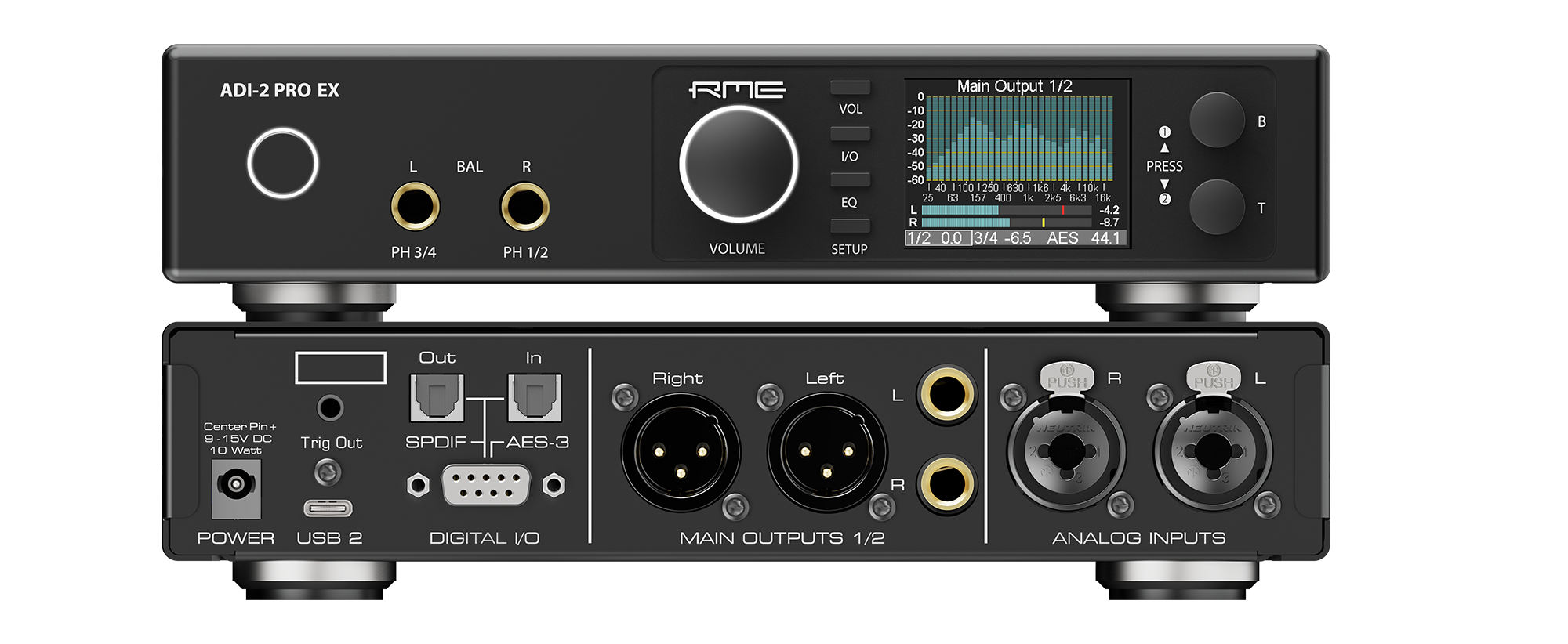Click the R channel level meter
This screenshot has height=644, width=1568.
pyautogui.click(x=1007, y=223)
